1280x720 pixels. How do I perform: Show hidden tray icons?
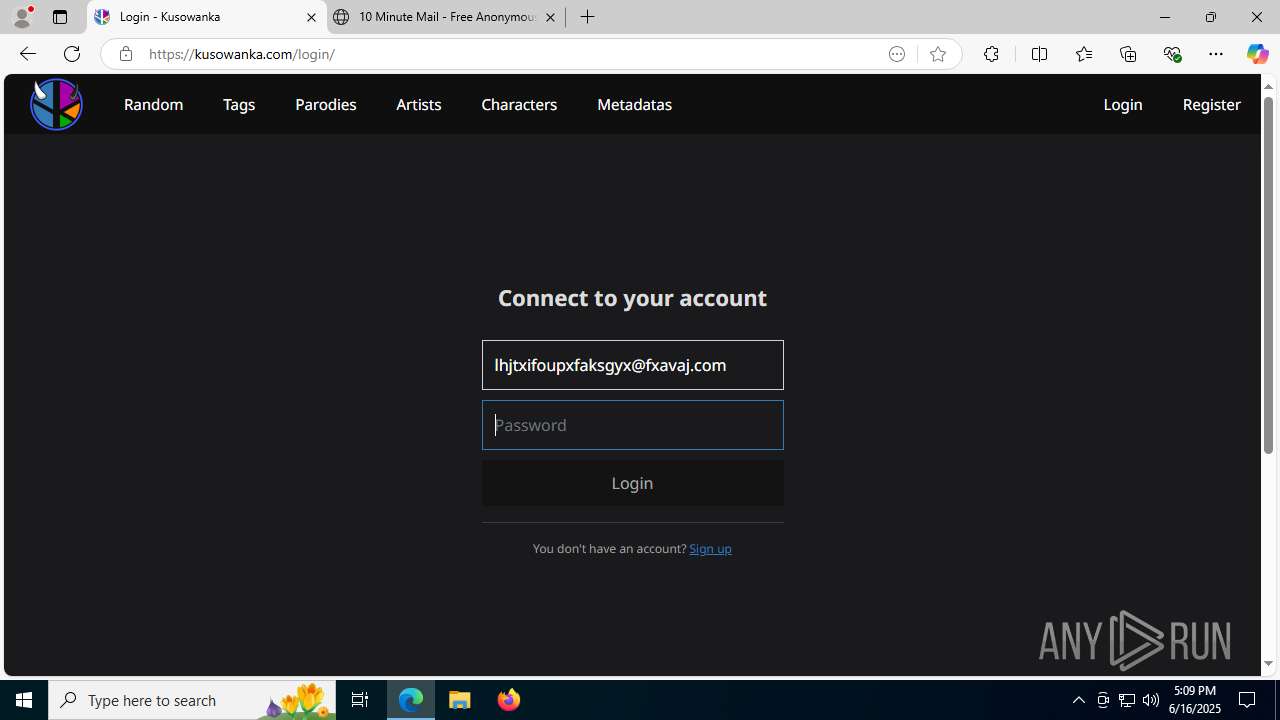pyautogui.click(x=1078, y=700)
